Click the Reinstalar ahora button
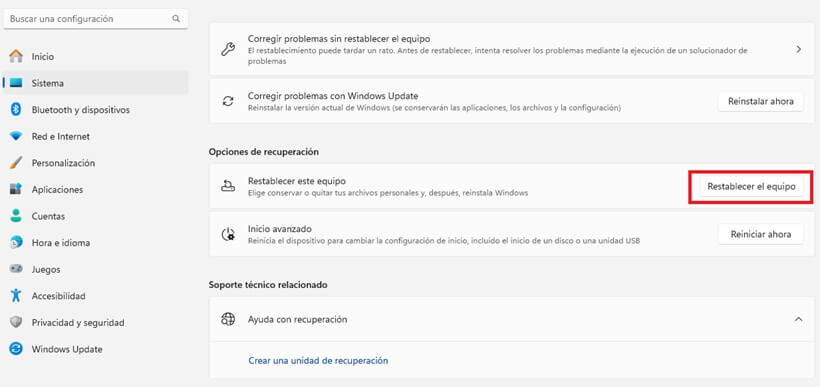 [x=760, y=101]
